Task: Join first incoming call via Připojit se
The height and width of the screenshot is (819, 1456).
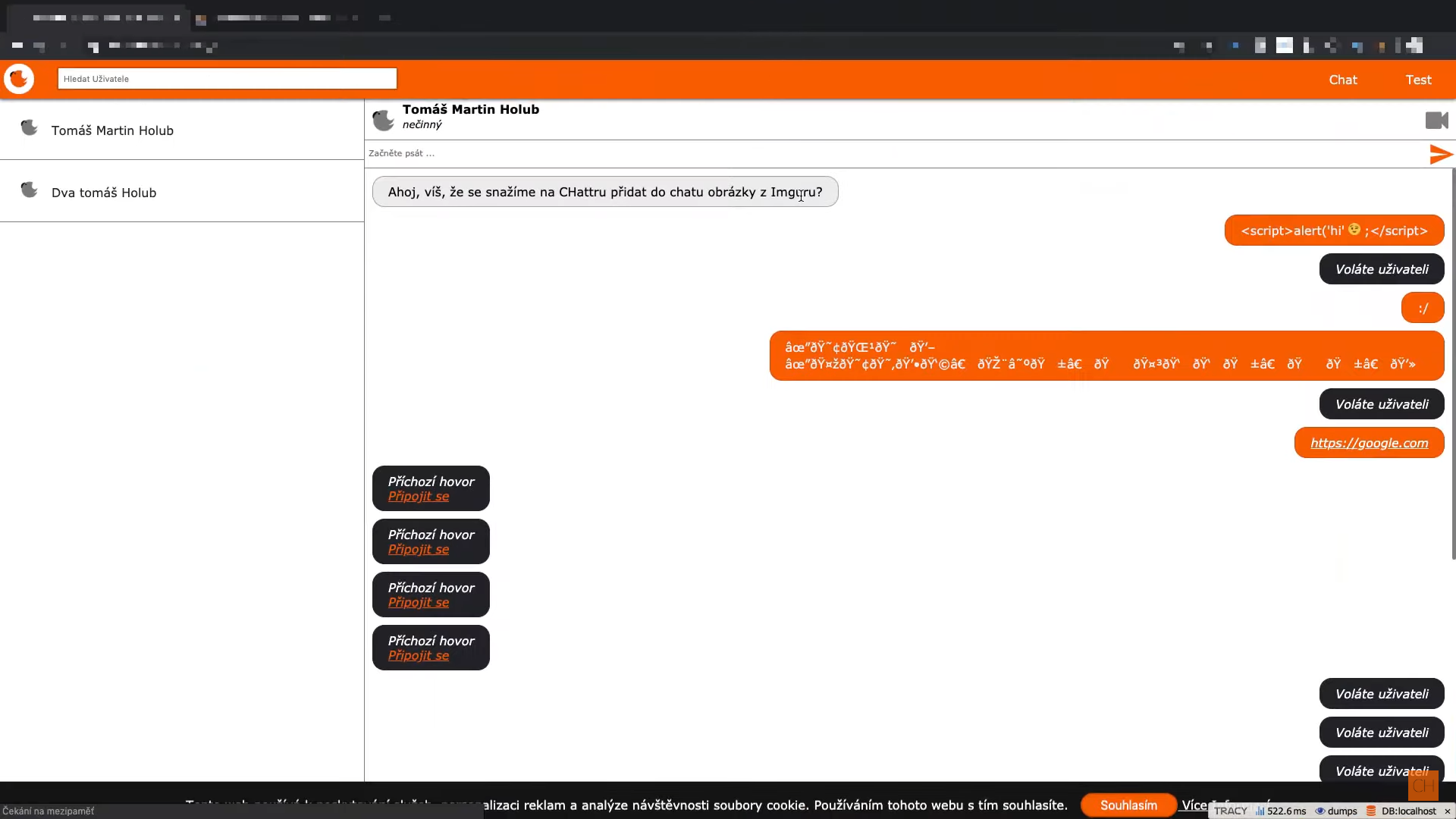Action: (419, 496)
